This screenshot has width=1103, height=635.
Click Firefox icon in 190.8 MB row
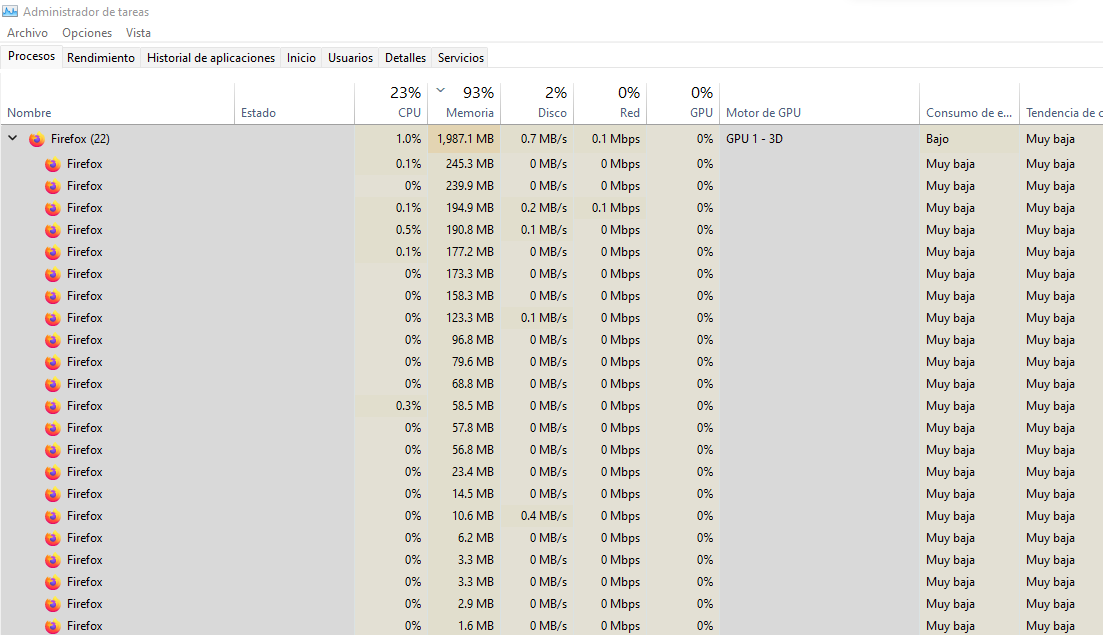click(x=52, y=231)
